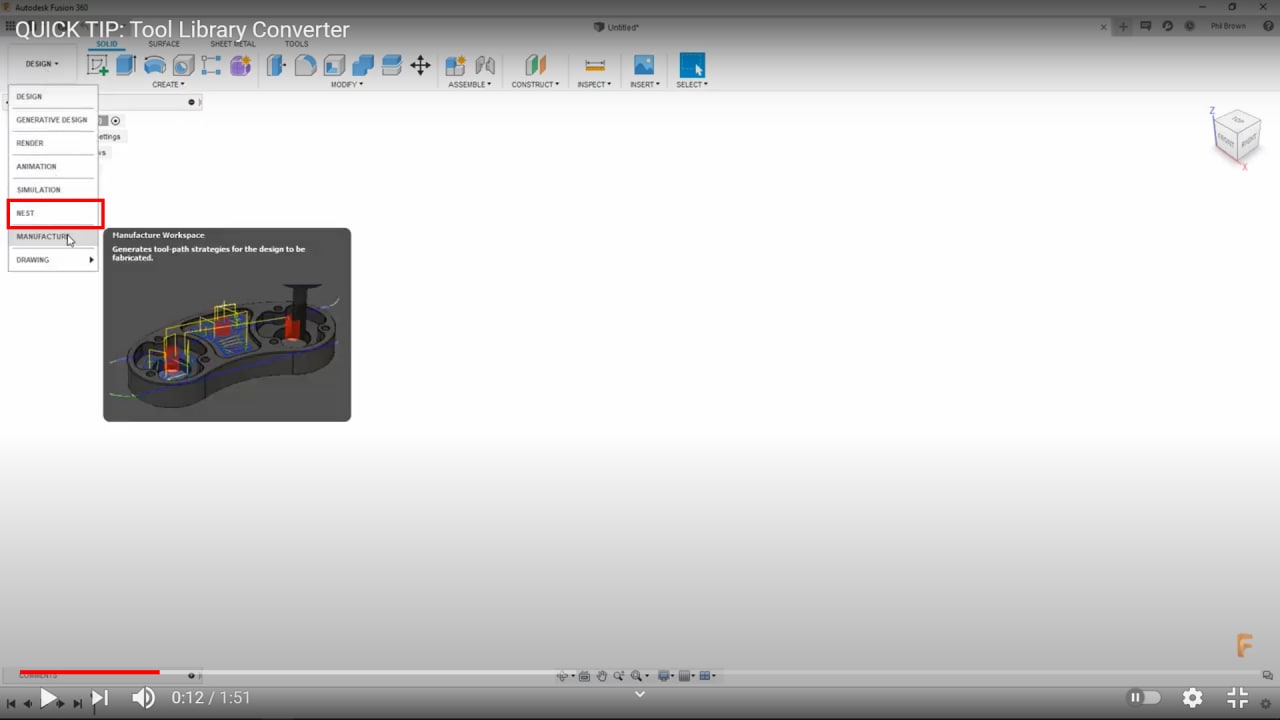Expand the INSERT dropdown
This screenshot has height=720, width=1280.
pos(644,85)
